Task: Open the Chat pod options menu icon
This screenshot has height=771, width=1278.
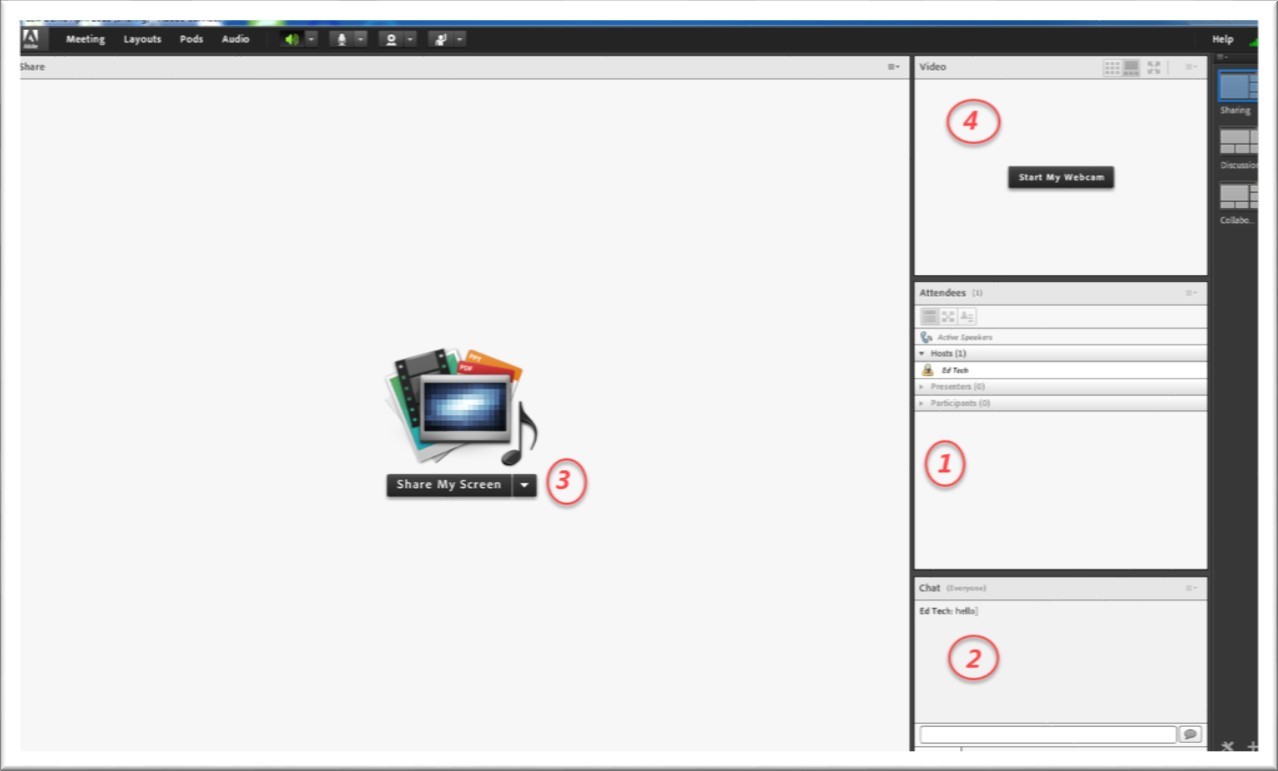Action: pyautogui.click(x=1191, y=588)
